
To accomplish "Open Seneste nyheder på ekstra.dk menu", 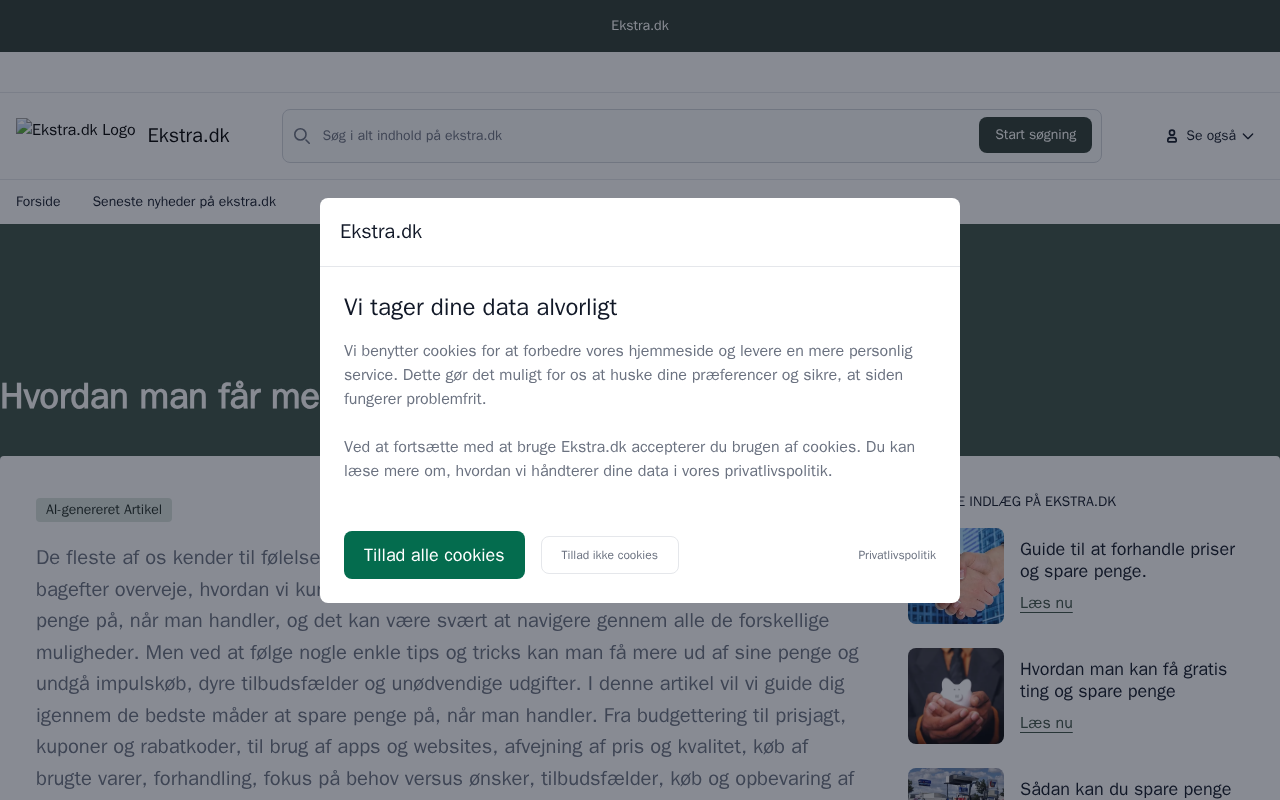I will click(x=184, y=202).
